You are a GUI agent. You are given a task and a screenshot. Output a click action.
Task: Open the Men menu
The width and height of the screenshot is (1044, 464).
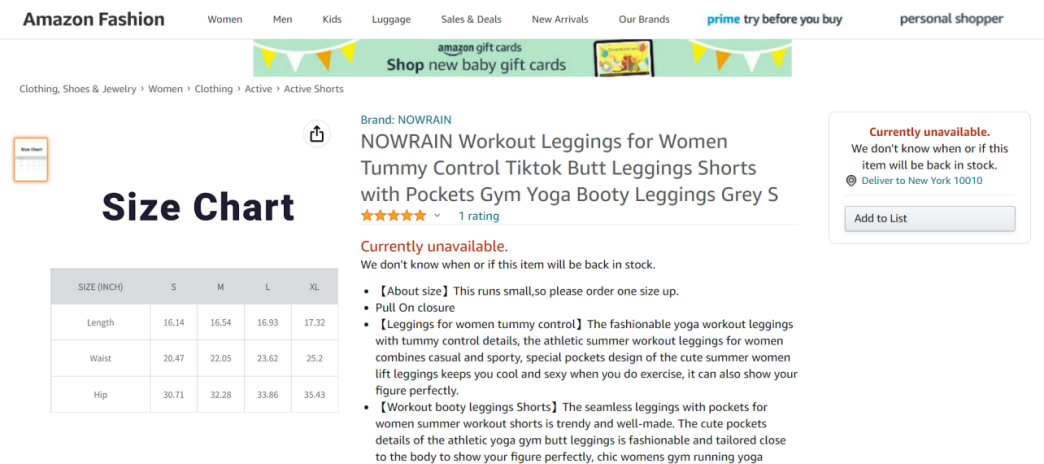(282, 19)
